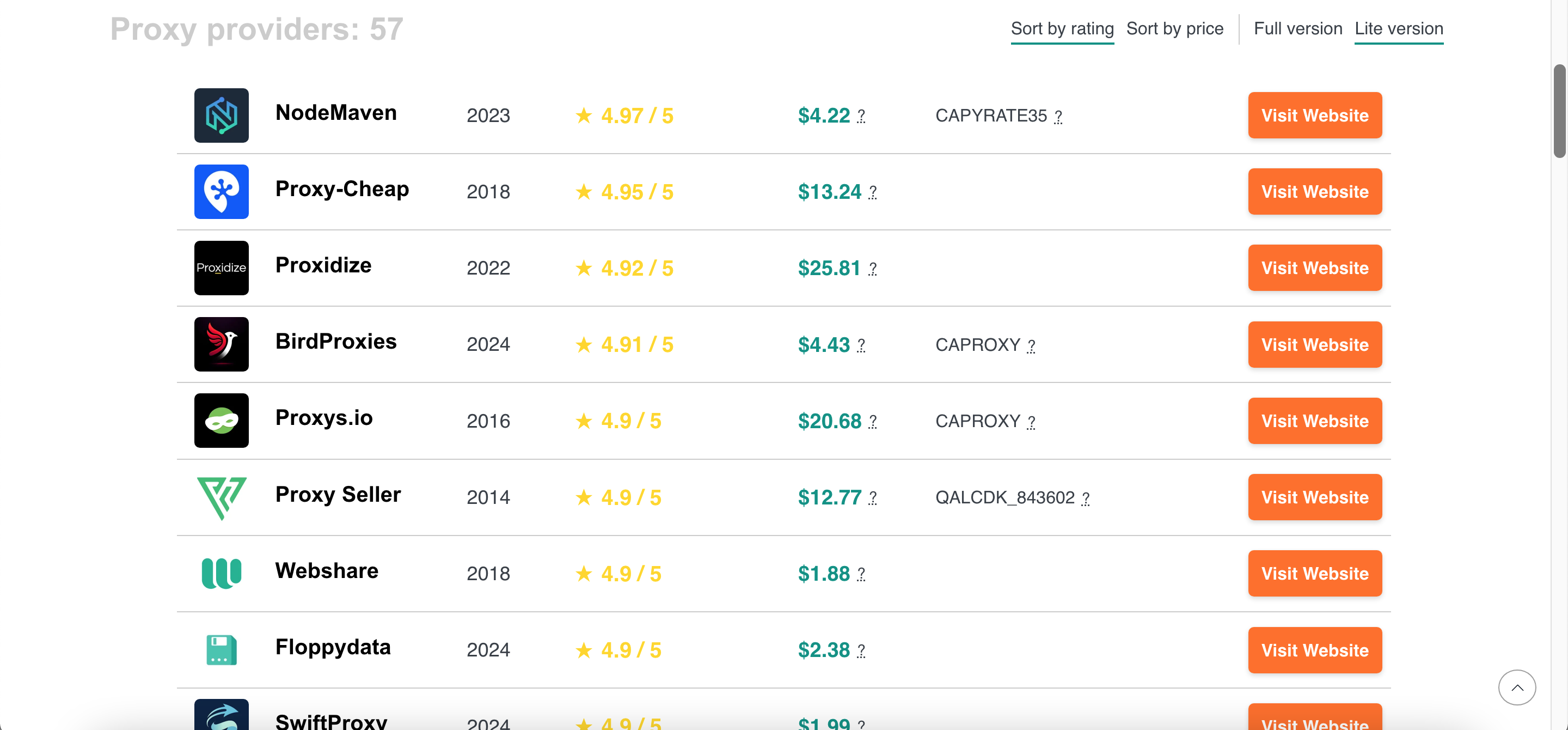Click the Floppydata floppy disk icon
1568x730 pixels.
point(221,649)
